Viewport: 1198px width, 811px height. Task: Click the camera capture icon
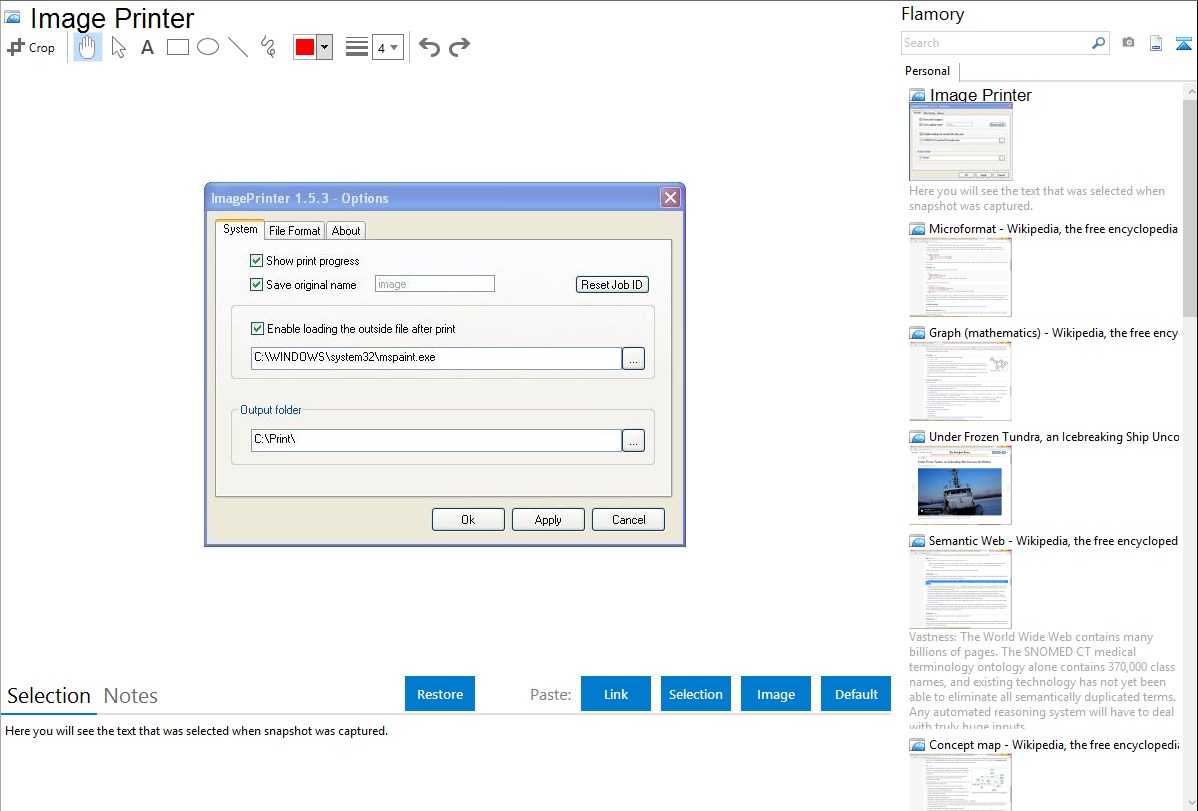(x=1128, y=43)
